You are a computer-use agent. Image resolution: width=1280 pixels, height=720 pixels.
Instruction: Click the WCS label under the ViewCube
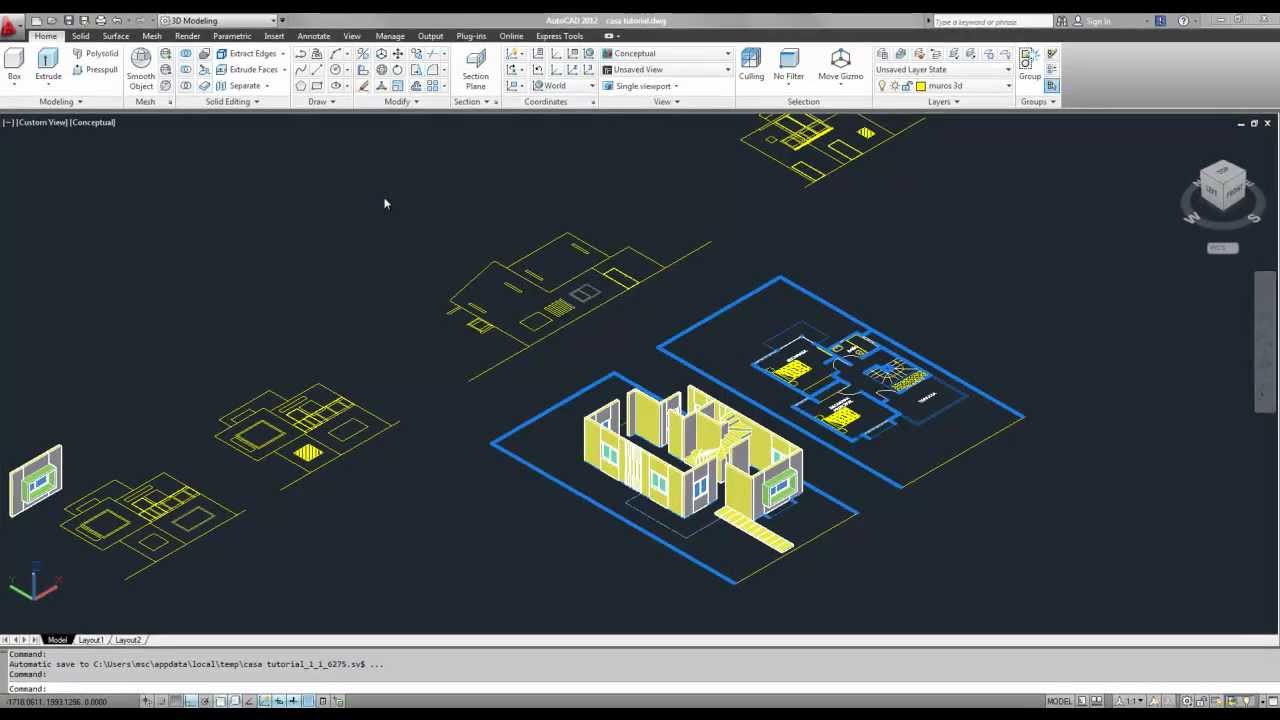[1223, 248]
